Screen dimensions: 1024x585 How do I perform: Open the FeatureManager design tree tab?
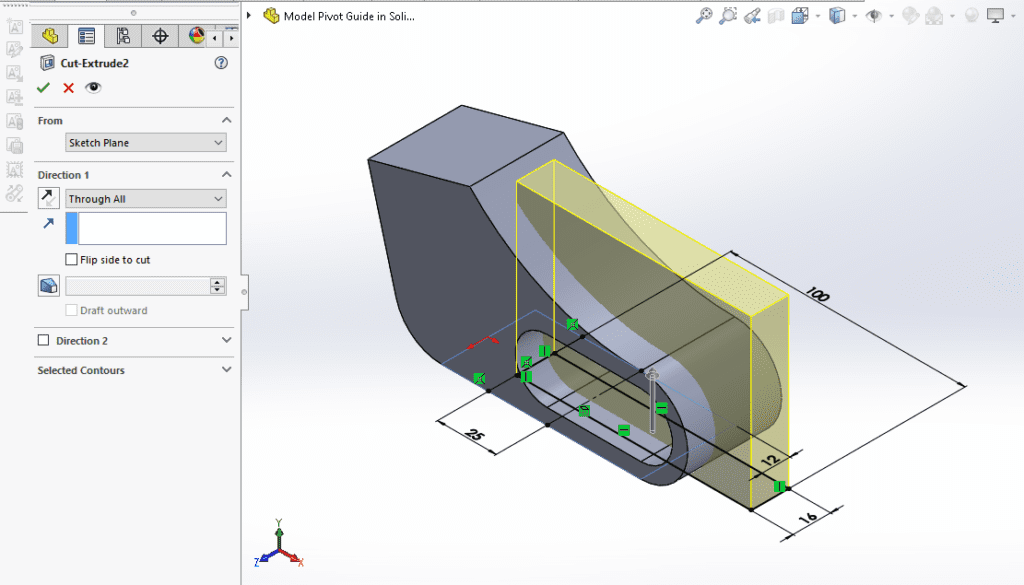pyautogui.click(x=50, y=36)
